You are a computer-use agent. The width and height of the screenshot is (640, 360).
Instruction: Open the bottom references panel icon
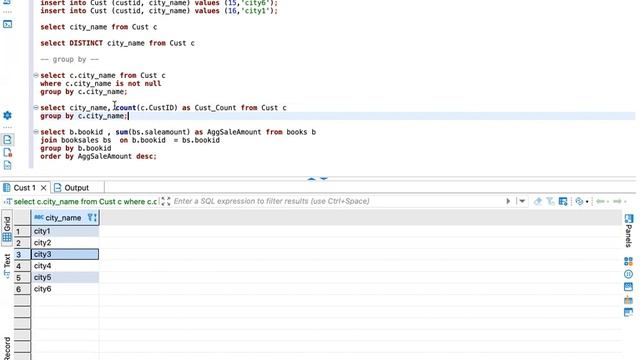629,313
